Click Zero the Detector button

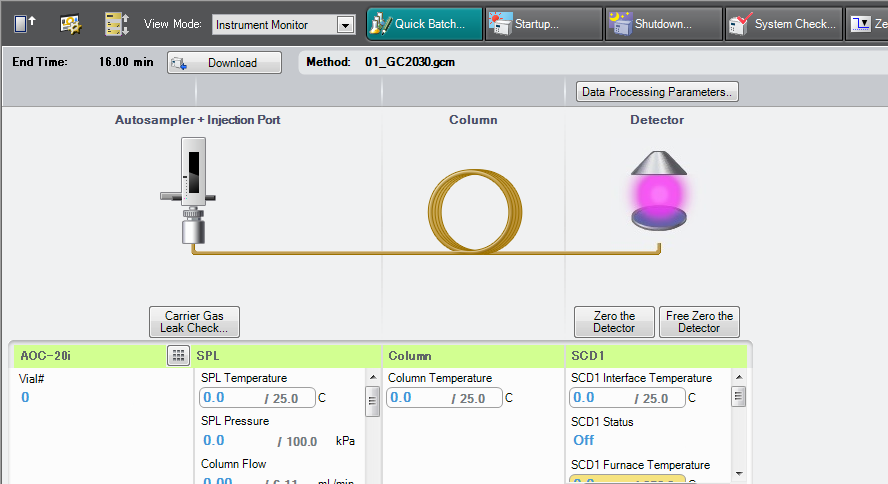click(614, 322)
